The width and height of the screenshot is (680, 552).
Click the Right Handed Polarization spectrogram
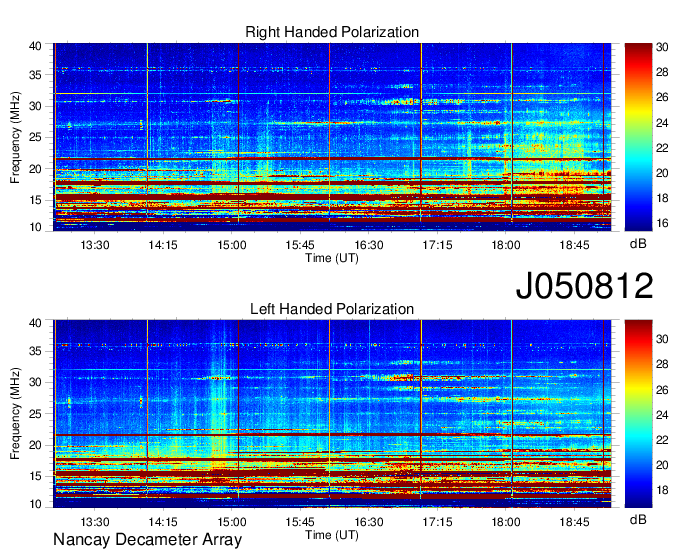pyautogui.click(x=332, y=137)
